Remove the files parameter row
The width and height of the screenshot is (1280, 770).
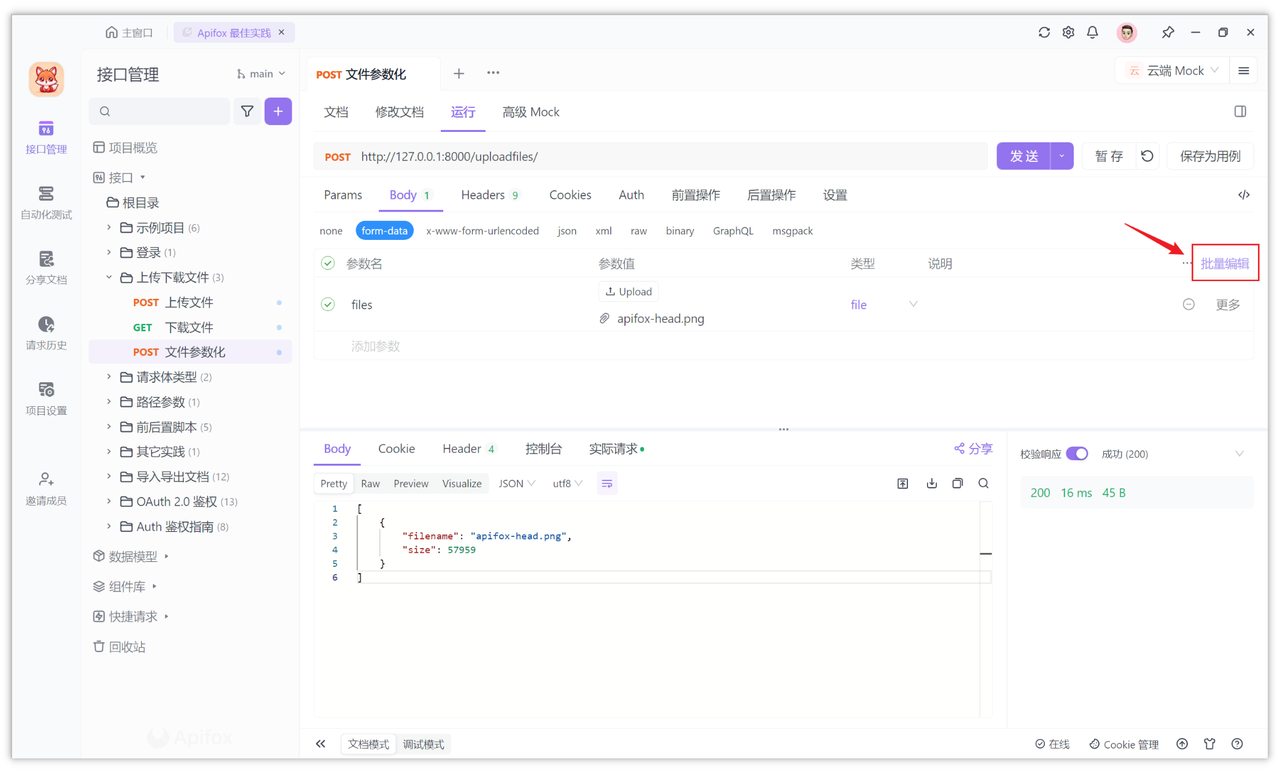point(1189,304)
